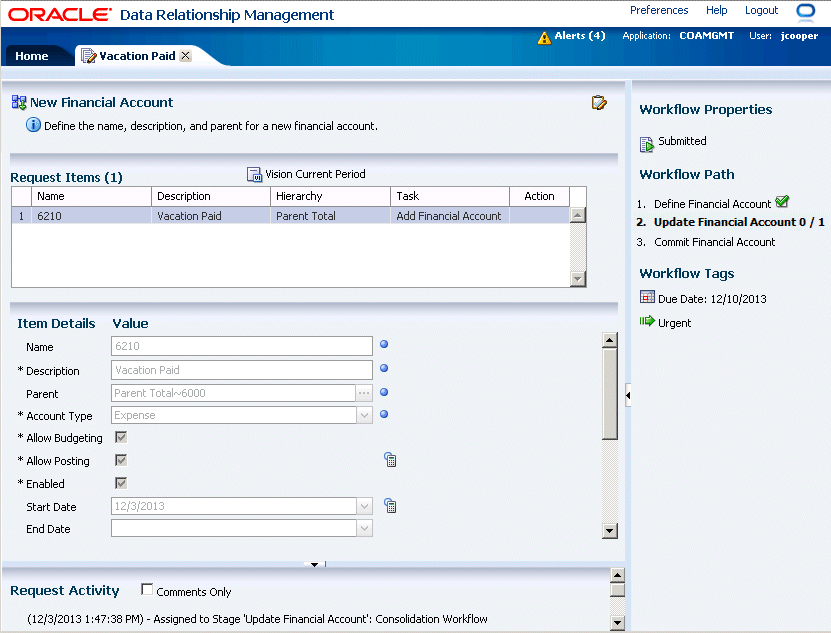Click the Request Activity down scroll arrow
Viewport: 831px width, 633px height.
tap(617, 622)
